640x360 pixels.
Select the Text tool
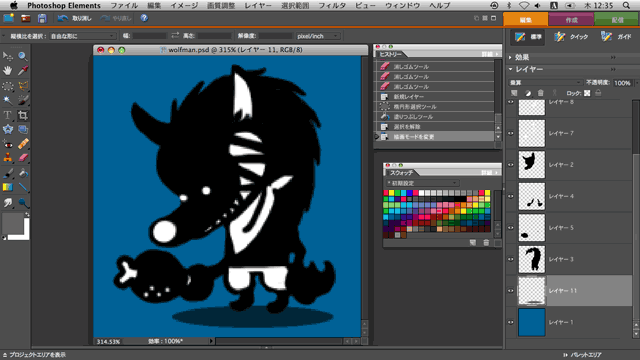pos(7,115)
